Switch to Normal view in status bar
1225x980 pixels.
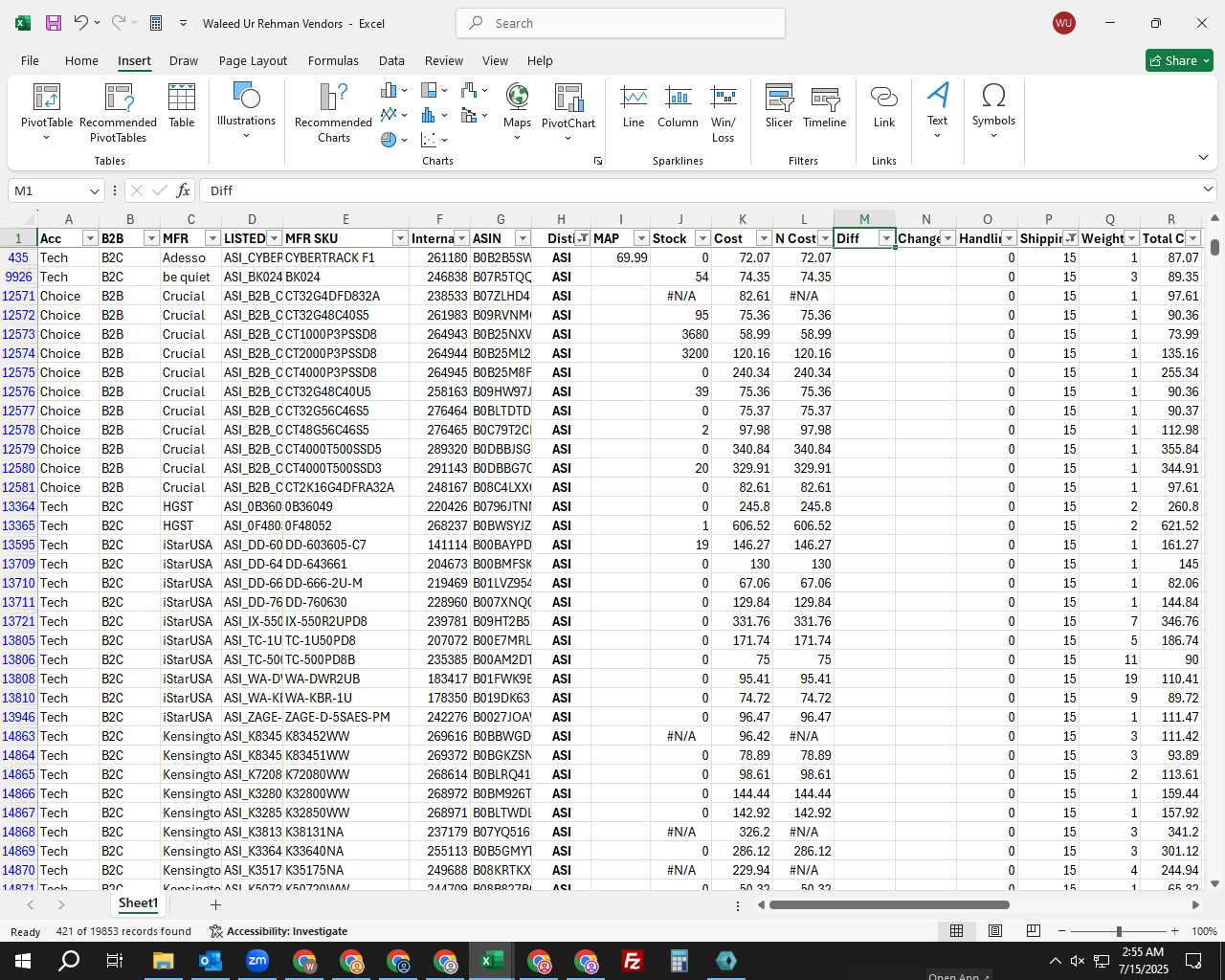(956, 931)
